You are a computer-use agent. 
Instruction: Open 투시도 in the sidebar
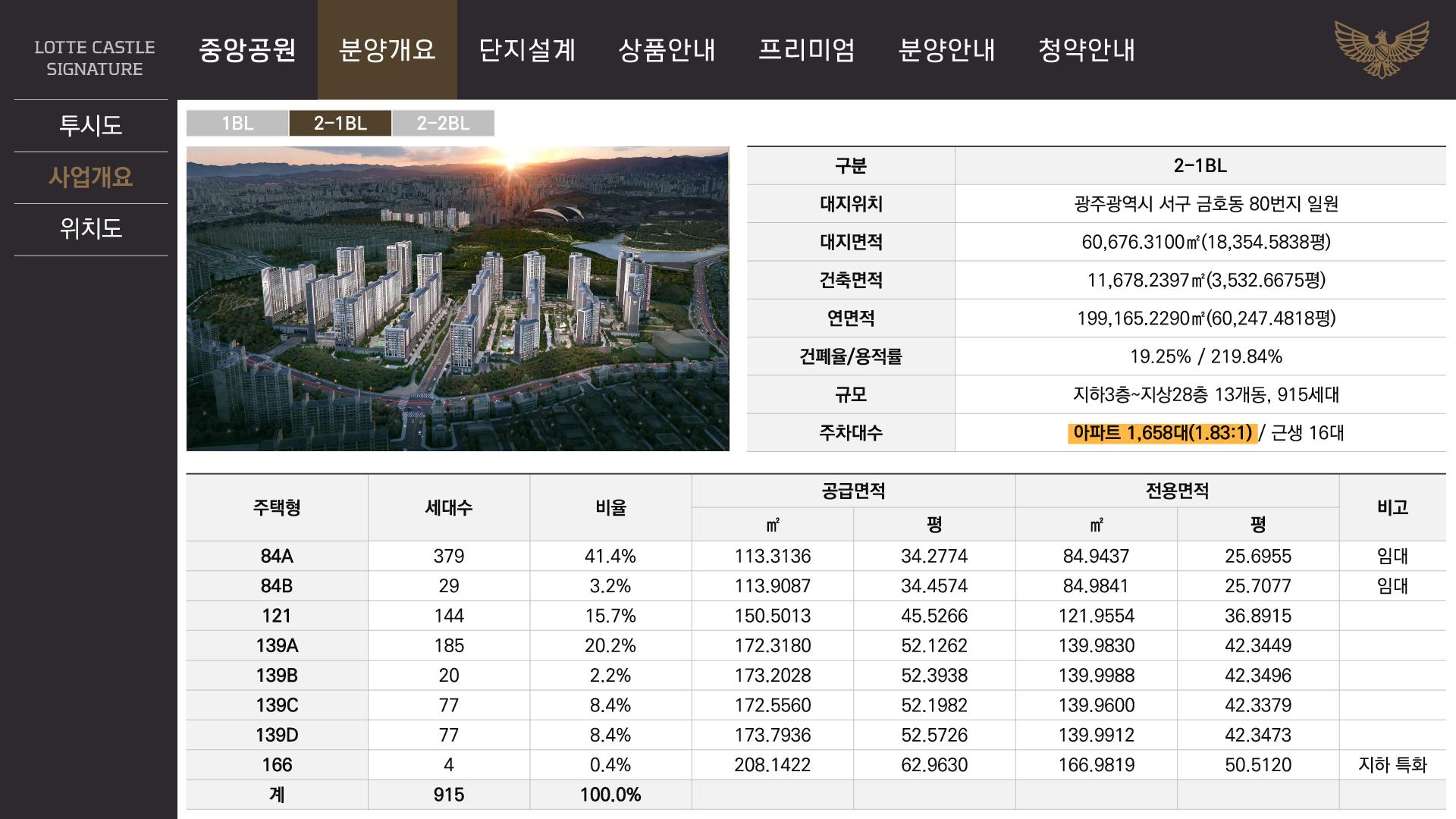90,125
